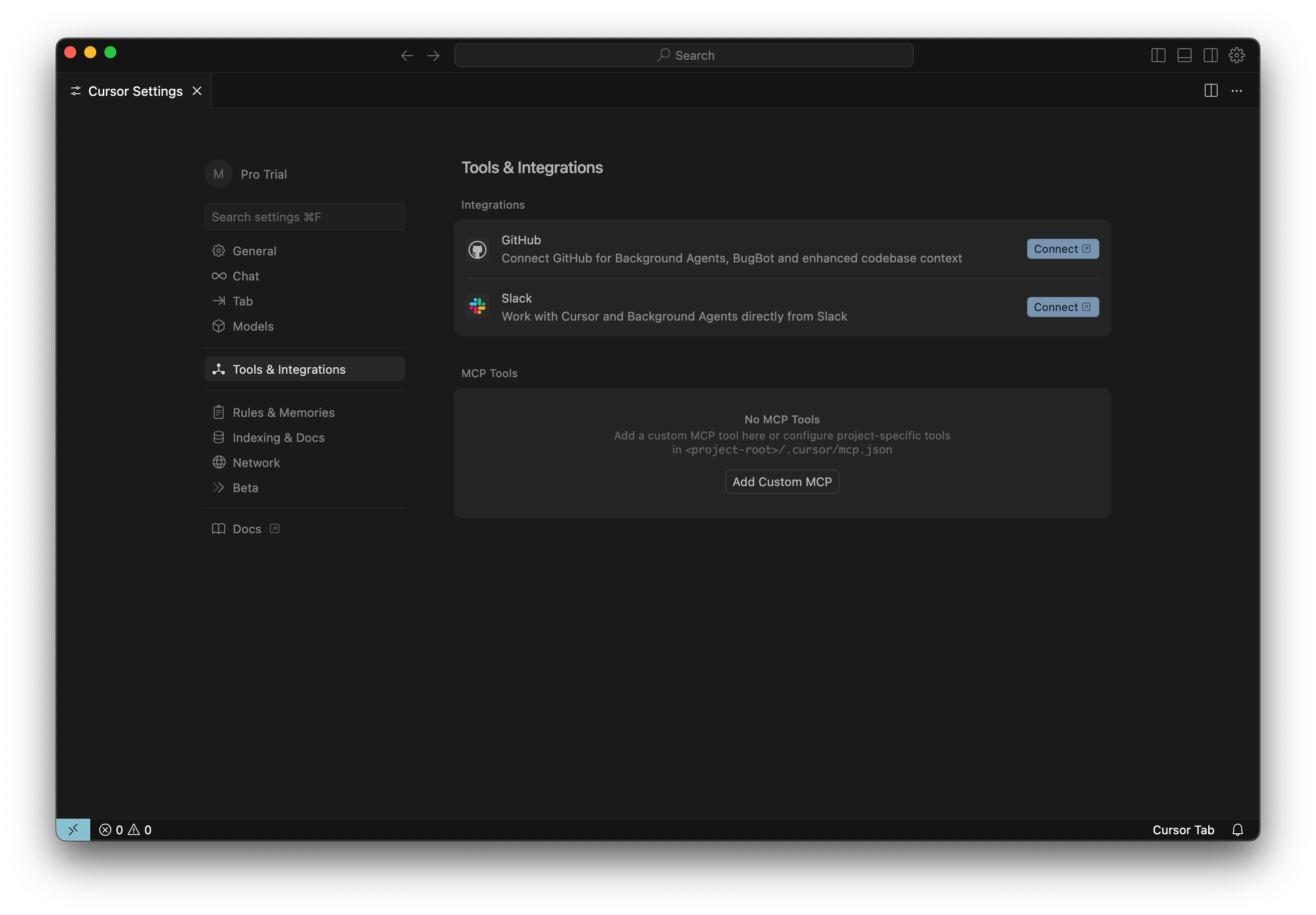Screen dimensions: 1316x915
Task: Click the Tab arrow icon in sidebar
Action: (x=218, y=301)
